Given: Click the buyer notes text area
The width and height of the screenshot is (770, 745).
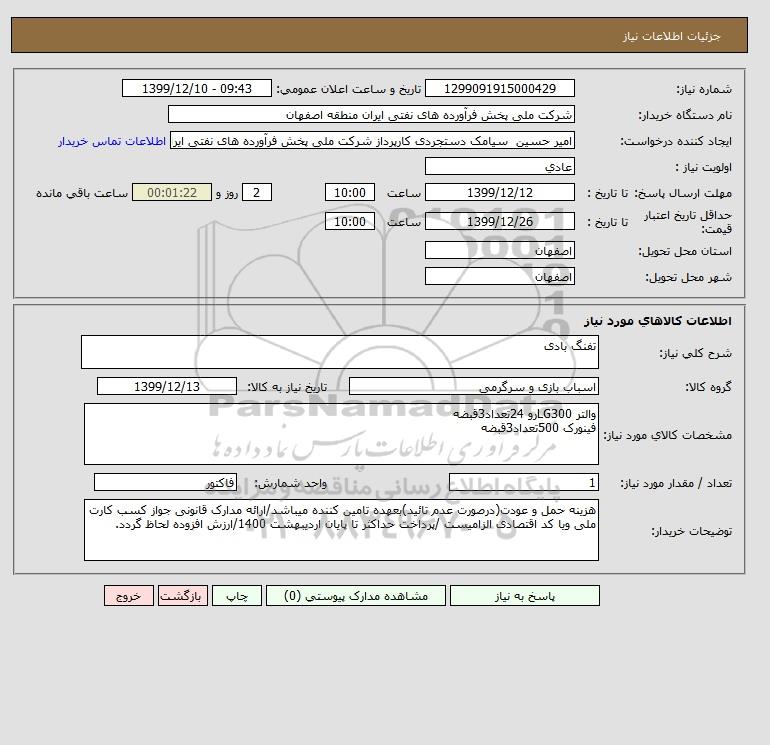Looking at the screenshot, I should 341,530.
